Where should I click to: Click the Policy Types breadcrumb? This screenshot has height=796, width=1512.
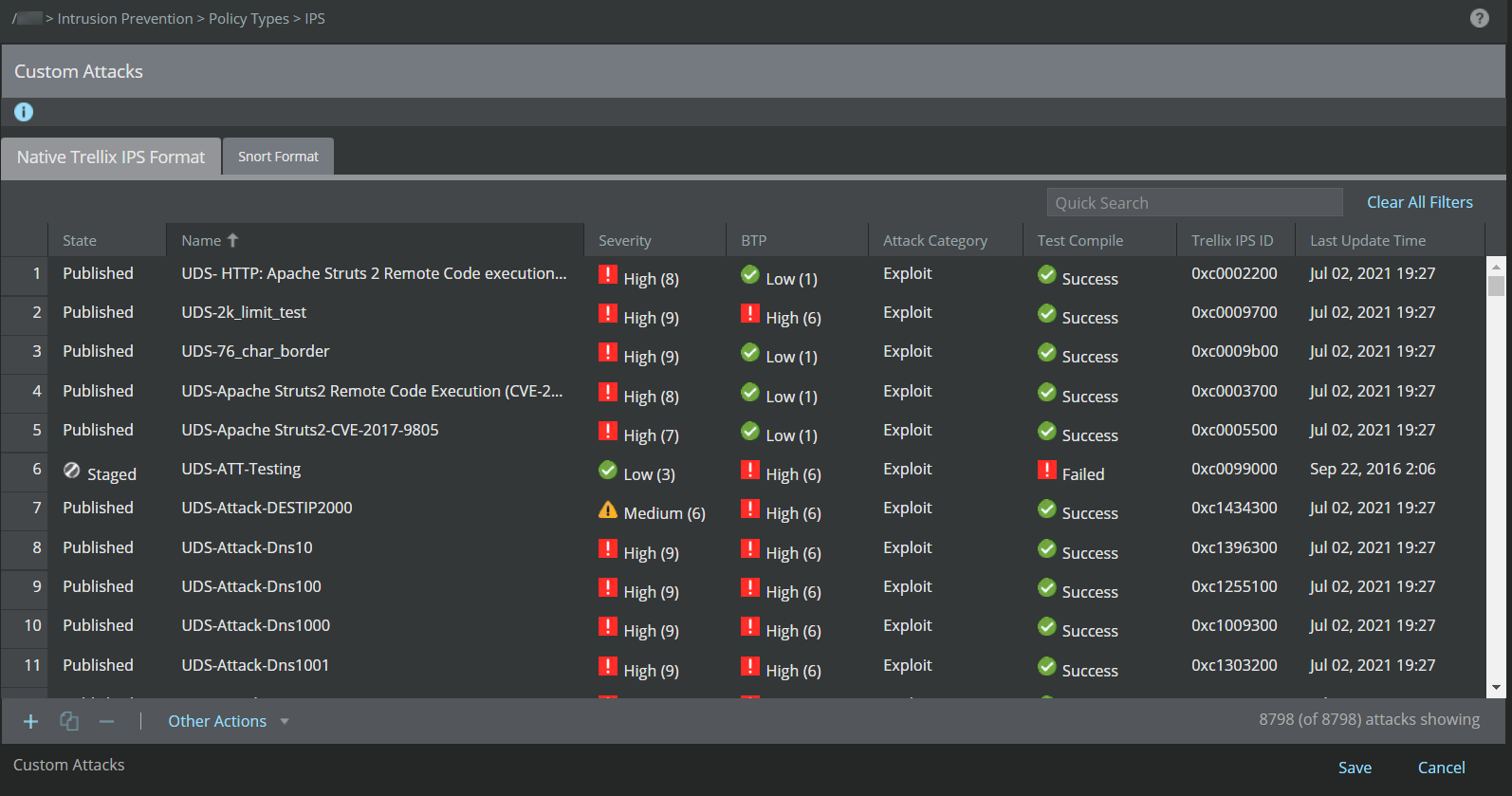click(249, 19)
